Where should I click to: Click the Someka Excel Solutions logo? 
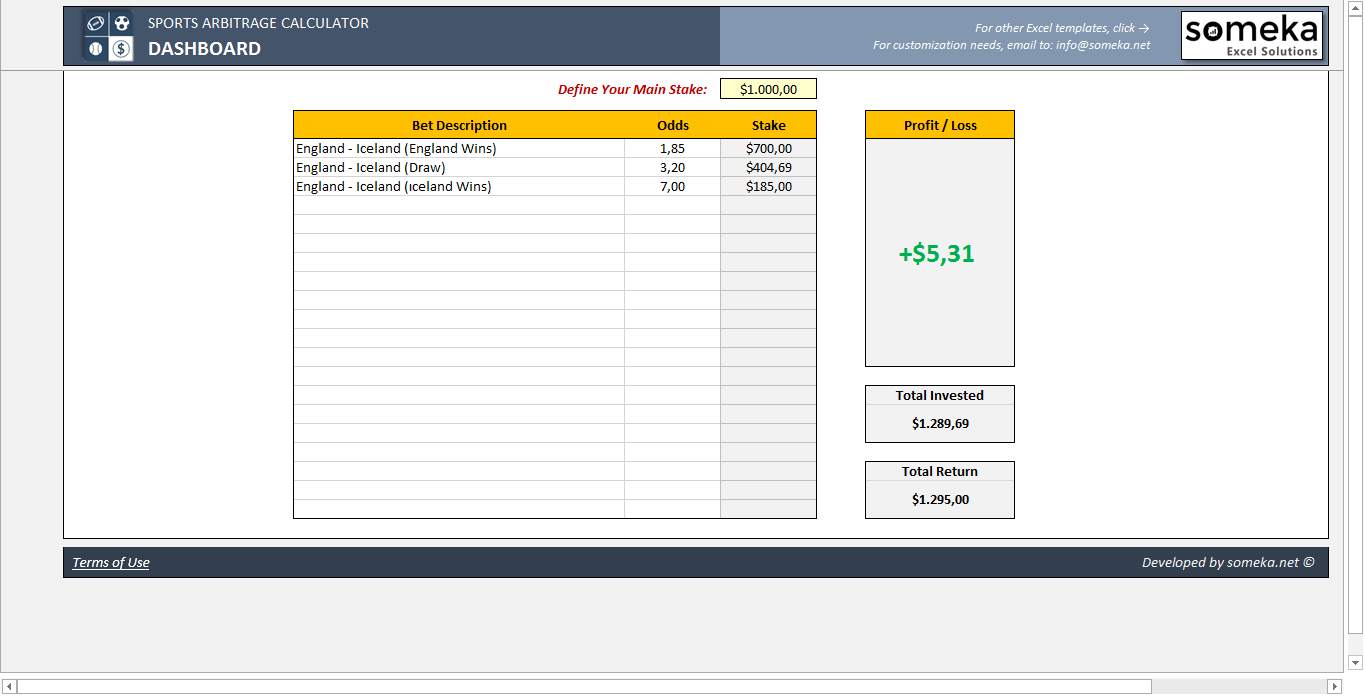coord(1252,36)
